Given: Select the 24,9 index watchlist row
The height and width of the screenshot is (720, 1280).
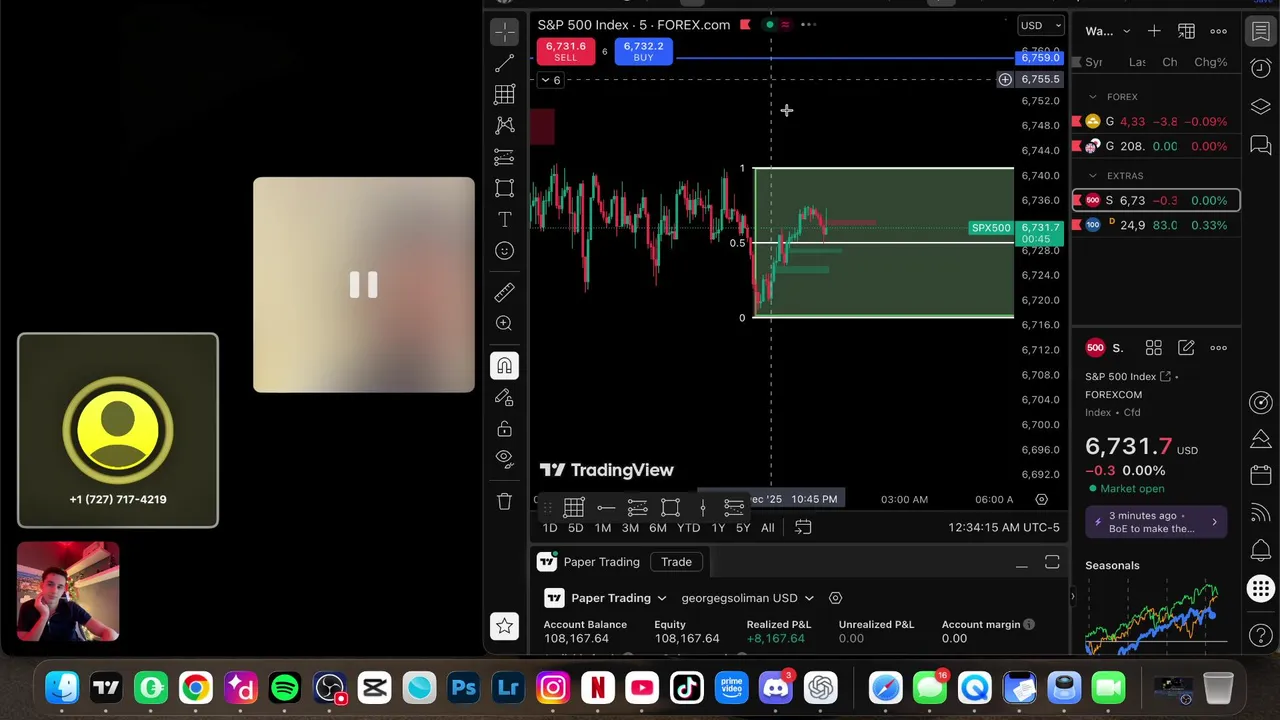Looking at the screenshot, I should pyautogui.click(x=1156, y=225).
